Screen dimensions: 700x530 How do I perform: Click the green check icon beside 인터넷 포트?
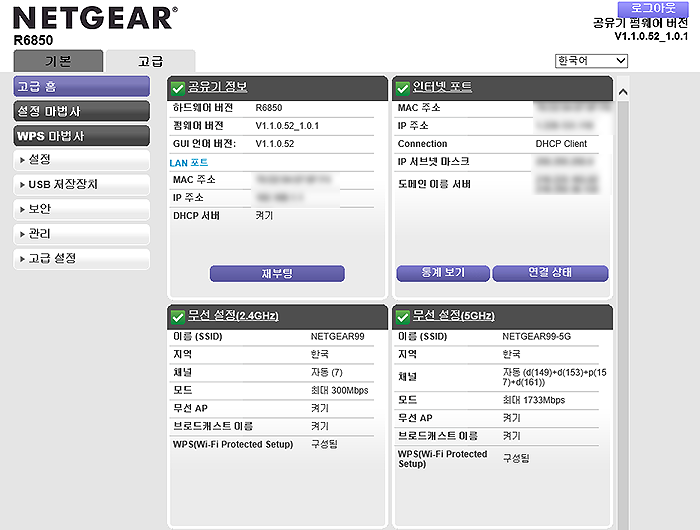coord(403,88)
